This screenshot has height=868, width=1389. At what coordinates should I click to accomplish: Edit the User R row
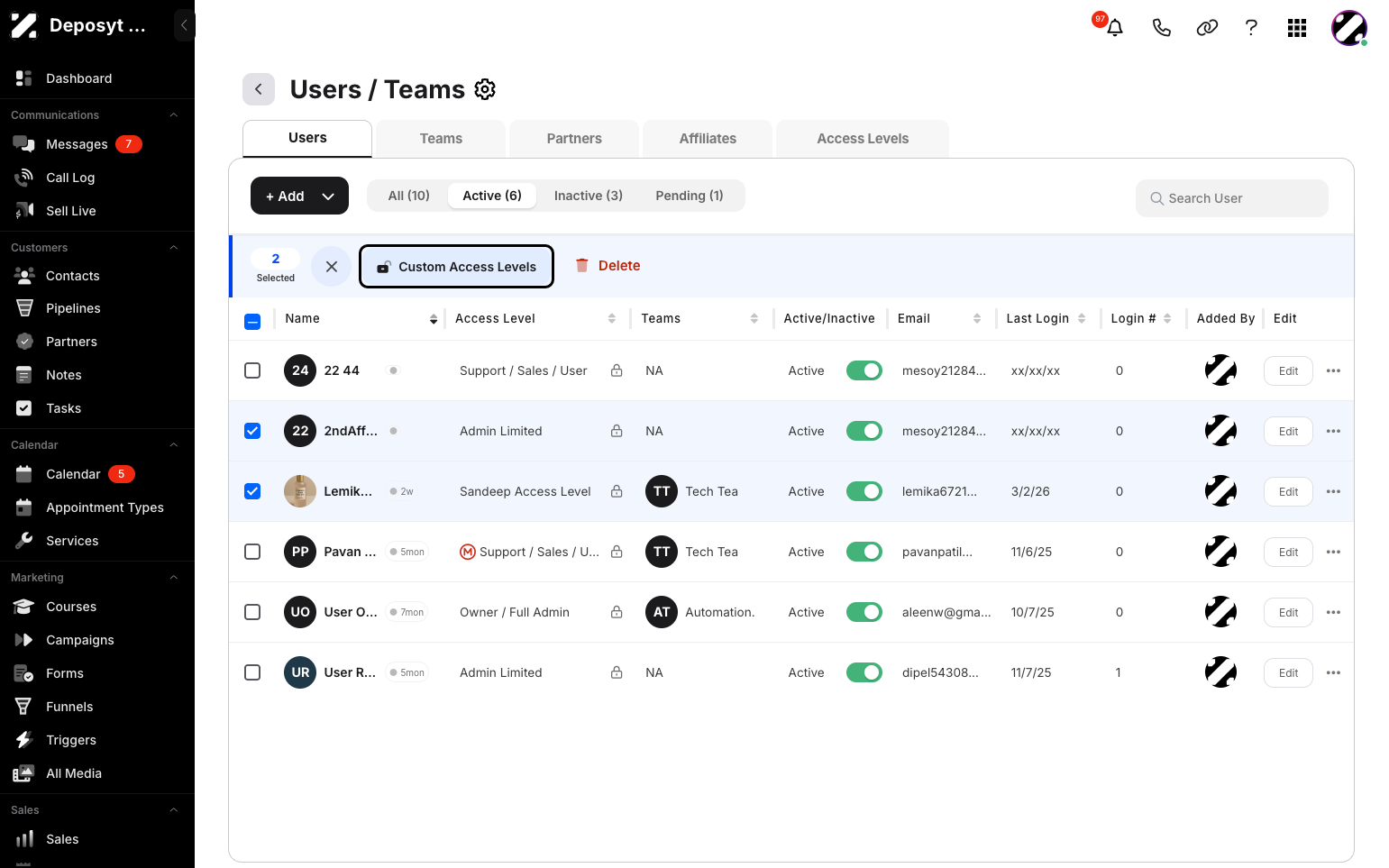click(x=1288, y=673)
